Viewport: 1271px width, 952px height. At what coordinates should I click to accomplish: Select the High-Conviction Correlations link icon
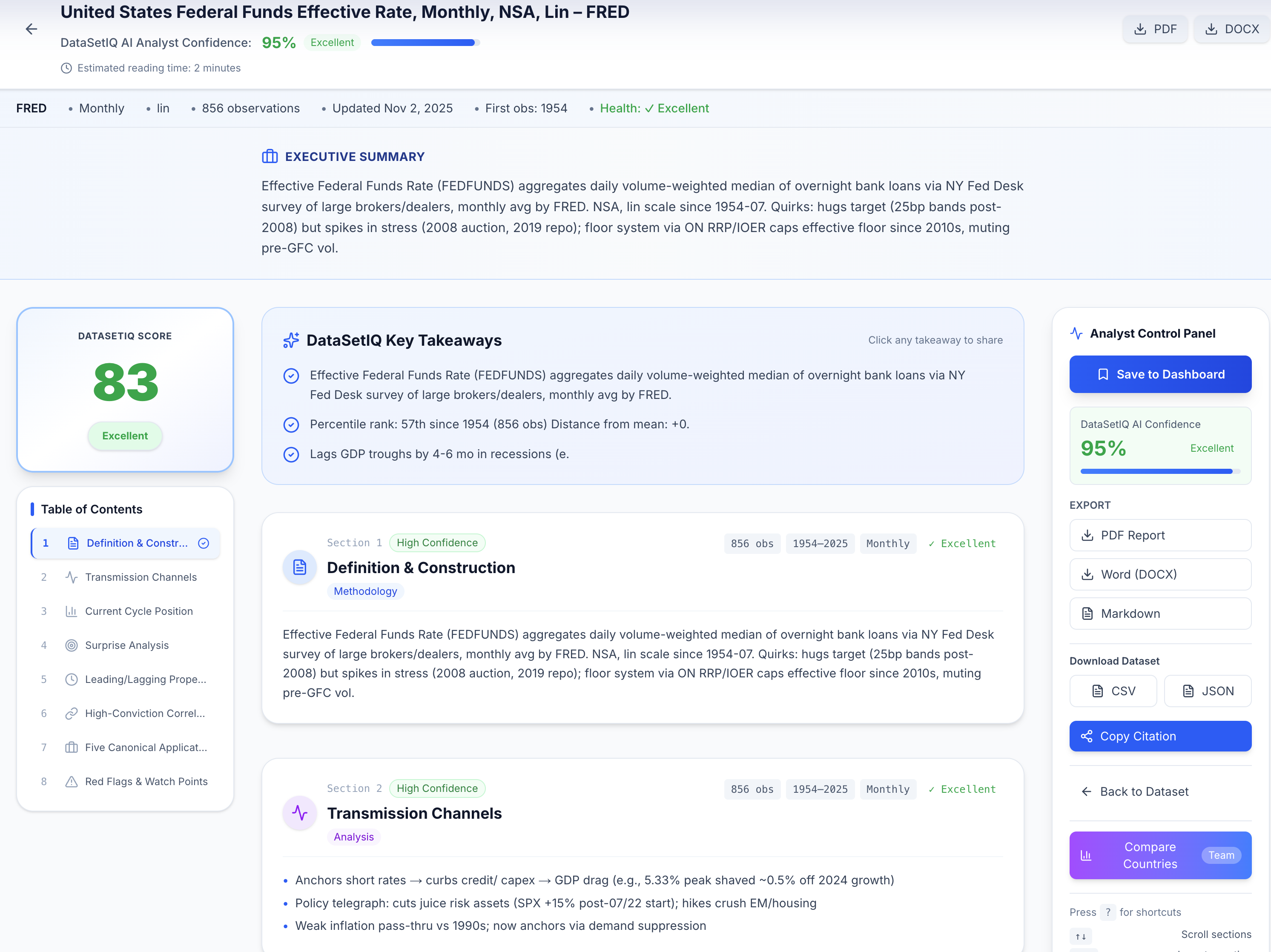tap(71, 713)
